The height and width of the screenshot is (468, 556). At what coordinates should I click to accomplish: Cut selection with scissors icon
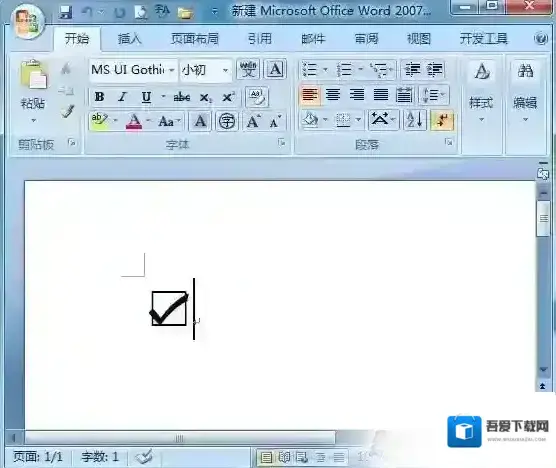(66, 68)
